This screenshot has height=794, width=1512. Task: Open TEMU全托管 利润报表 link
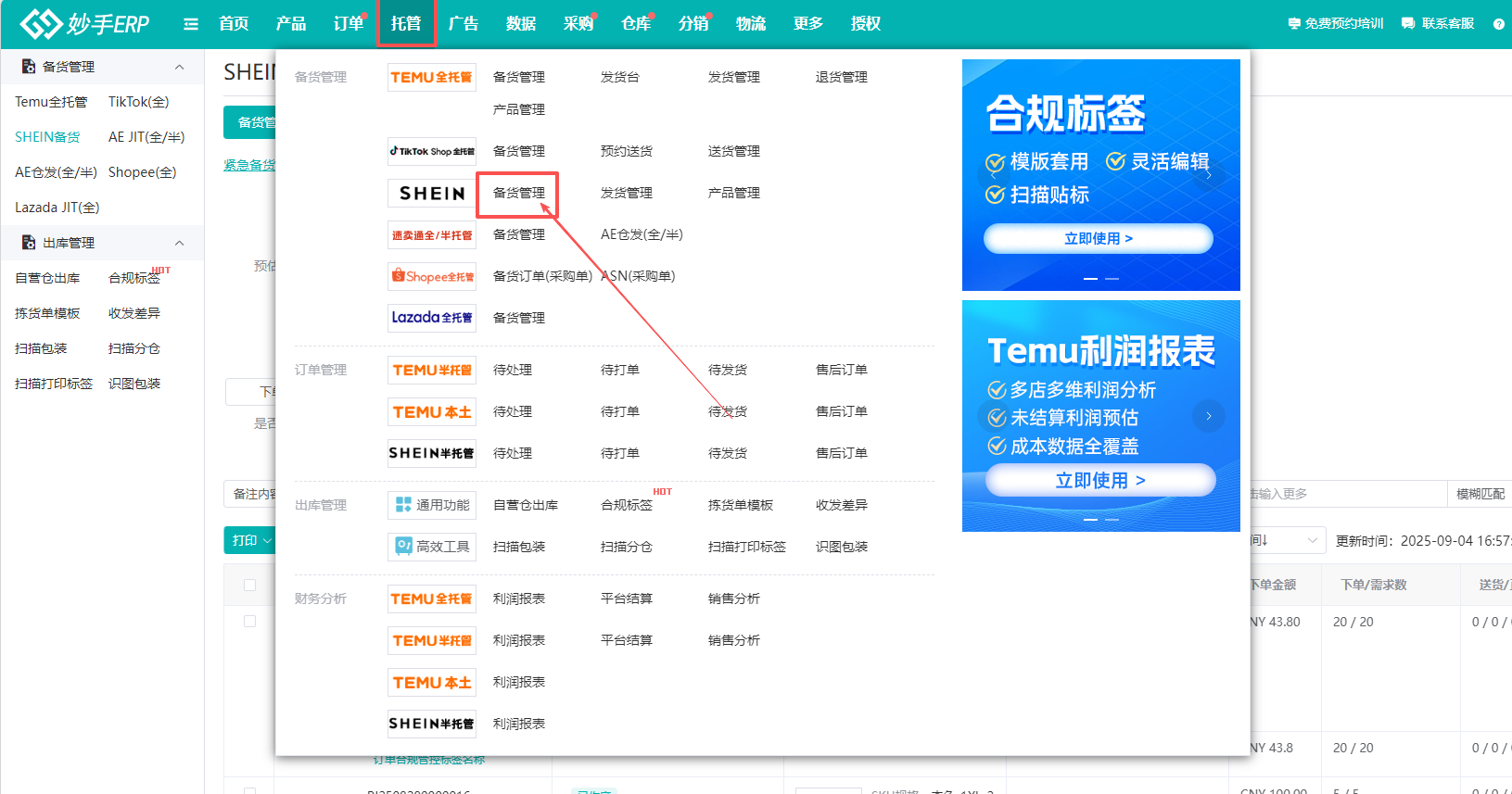(x=519, y=599)
